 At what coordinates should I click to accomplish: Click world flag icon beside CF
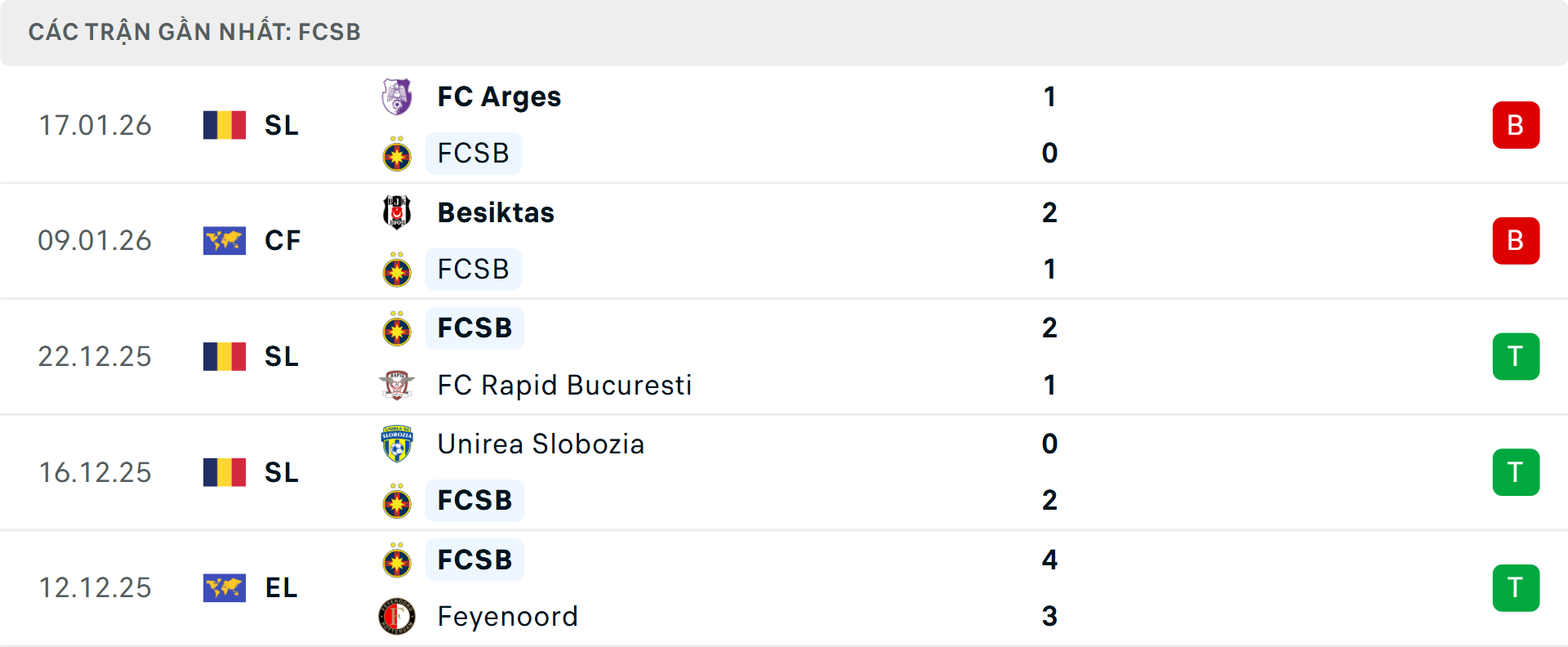coord(225,241)
